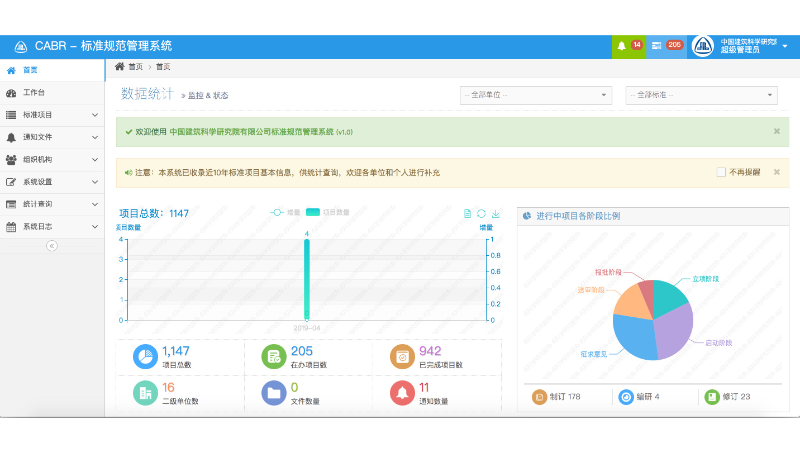Viewport: 800px width, 453px height.
Task: Click the chart download image icon
Action: [x=495, y=214]
